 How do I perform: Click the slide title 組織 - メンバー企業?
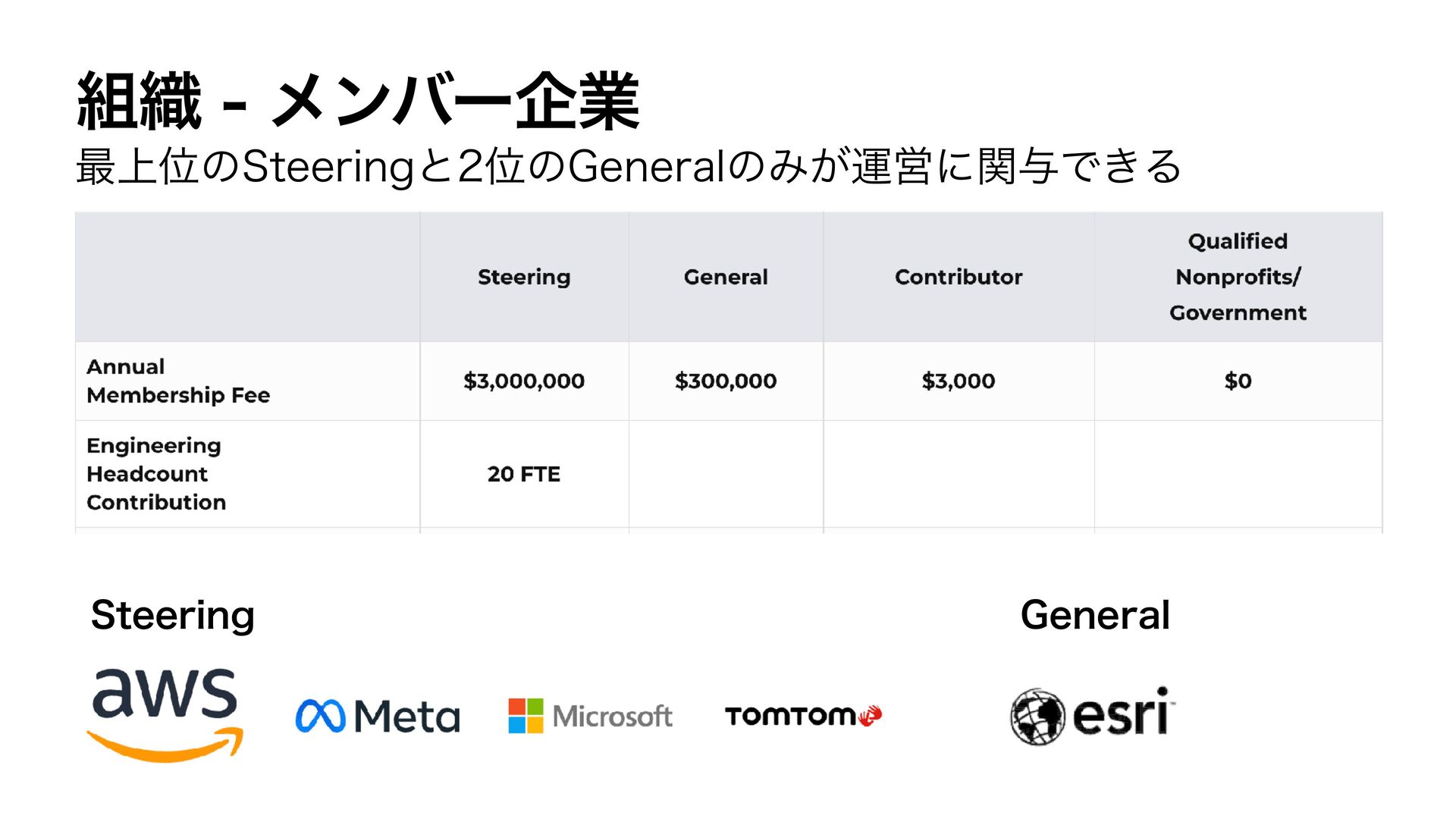coord(358,101)
